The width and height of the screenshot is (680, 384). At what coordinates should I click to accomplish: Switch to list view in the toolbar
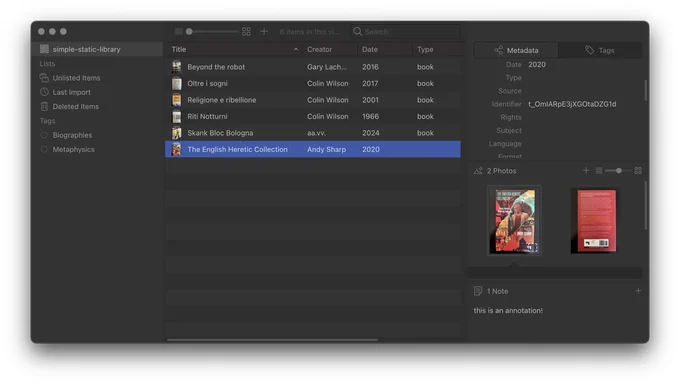tap(178, 32)
